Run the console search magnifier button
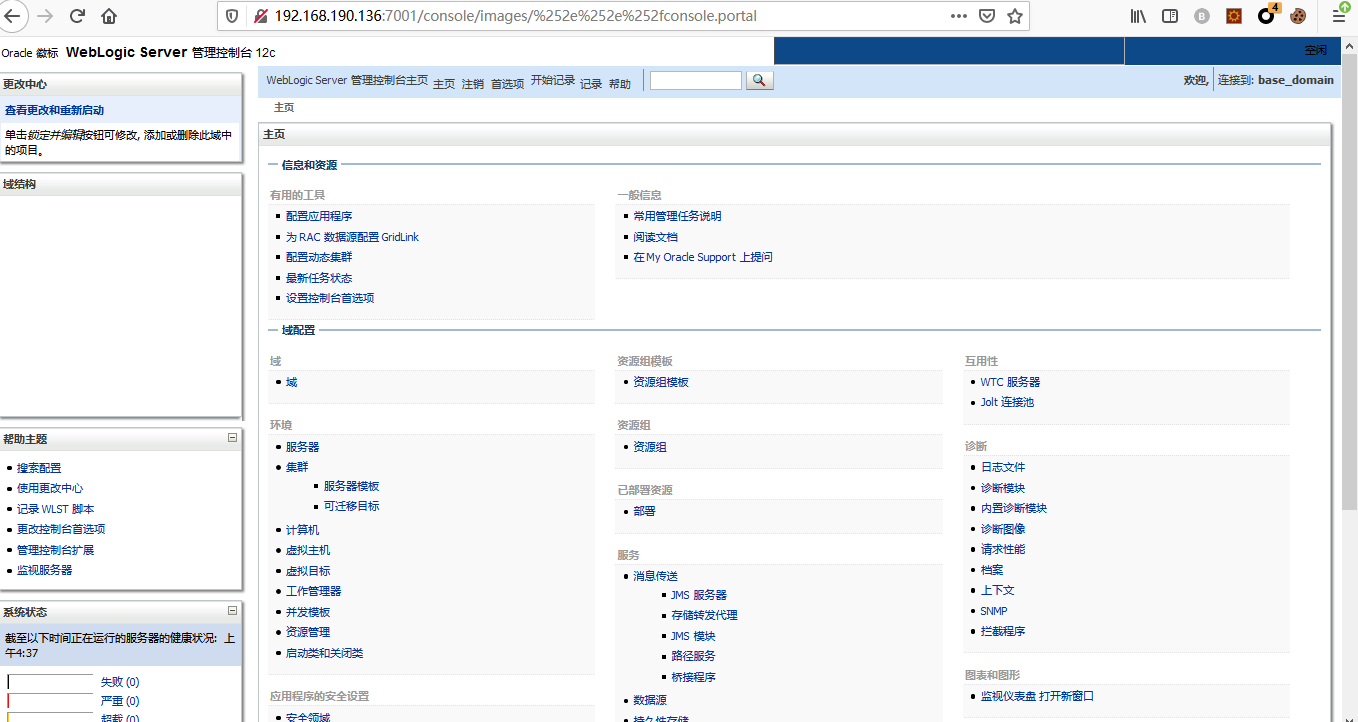Viewport: 1358px width, 722px height. coord(759,80)
